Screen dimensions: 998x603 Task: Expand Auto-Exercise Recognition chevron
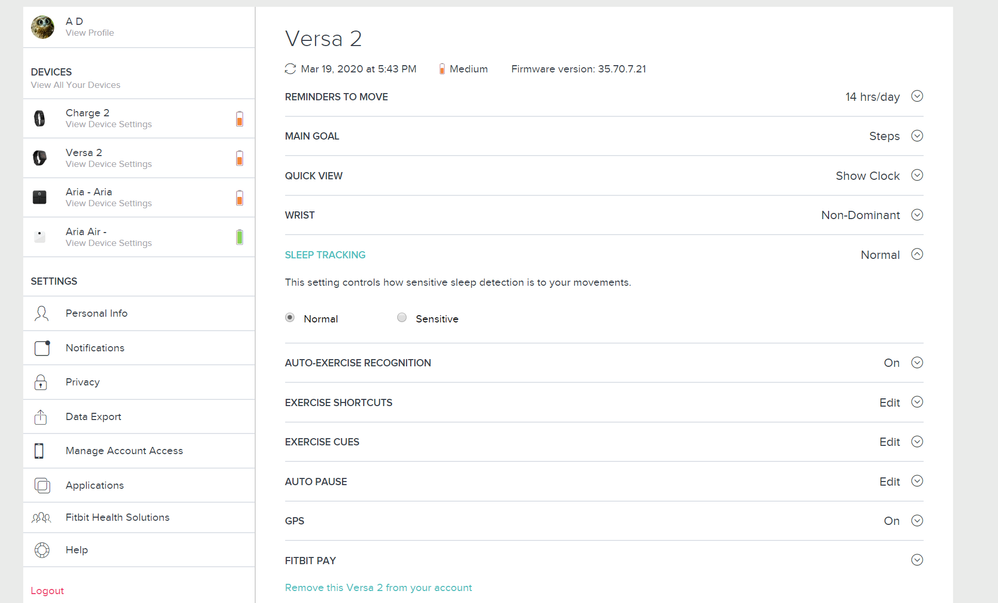click(x=917, y=362)
